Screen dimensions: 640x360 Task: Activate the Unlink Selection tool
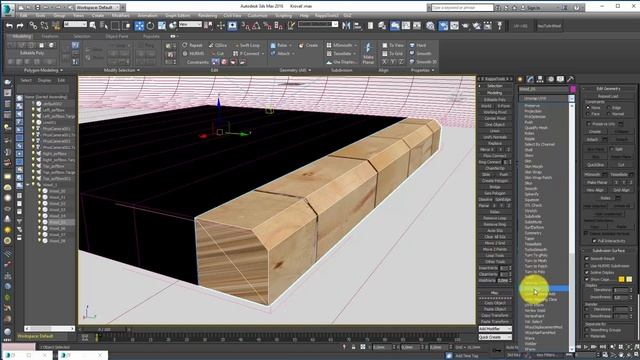(44, 26)
